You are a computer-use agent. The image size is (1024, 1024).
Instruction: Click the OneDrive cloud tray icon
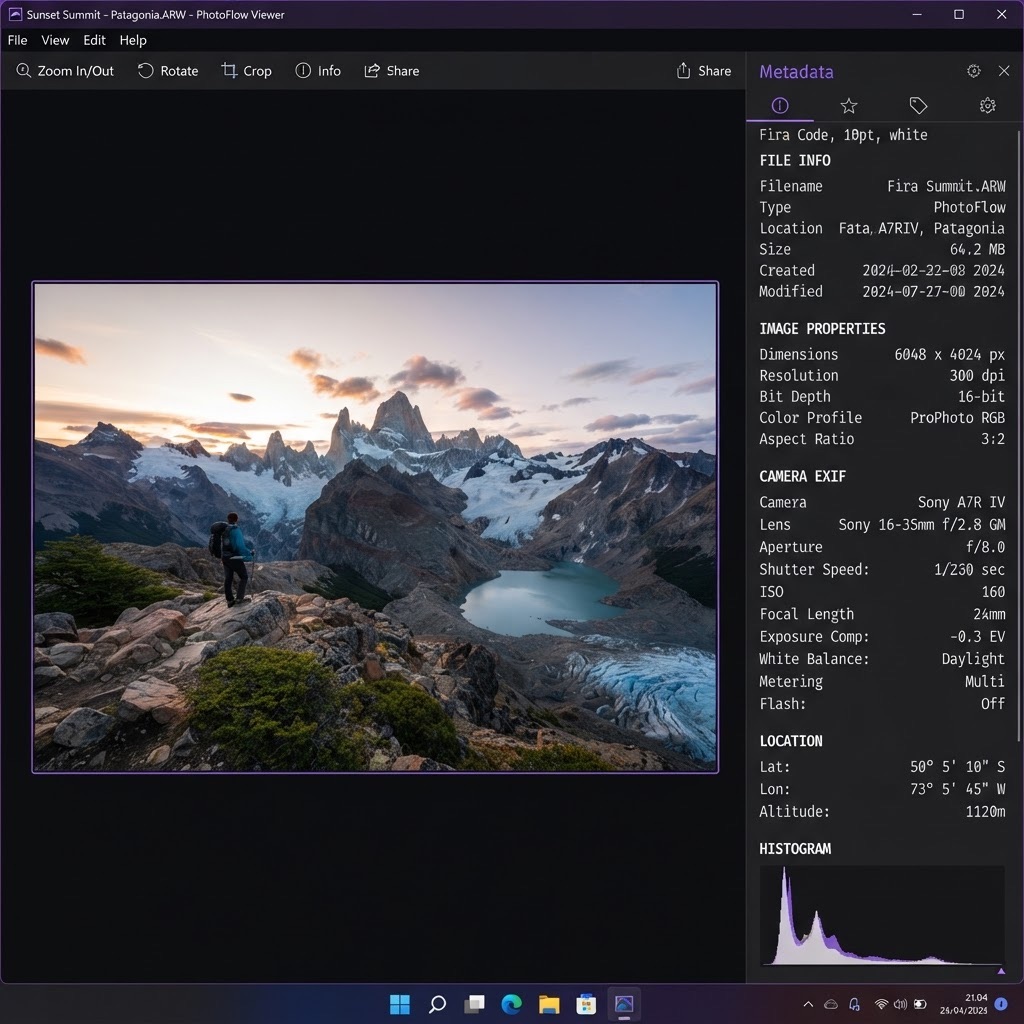coord(831,1004)
